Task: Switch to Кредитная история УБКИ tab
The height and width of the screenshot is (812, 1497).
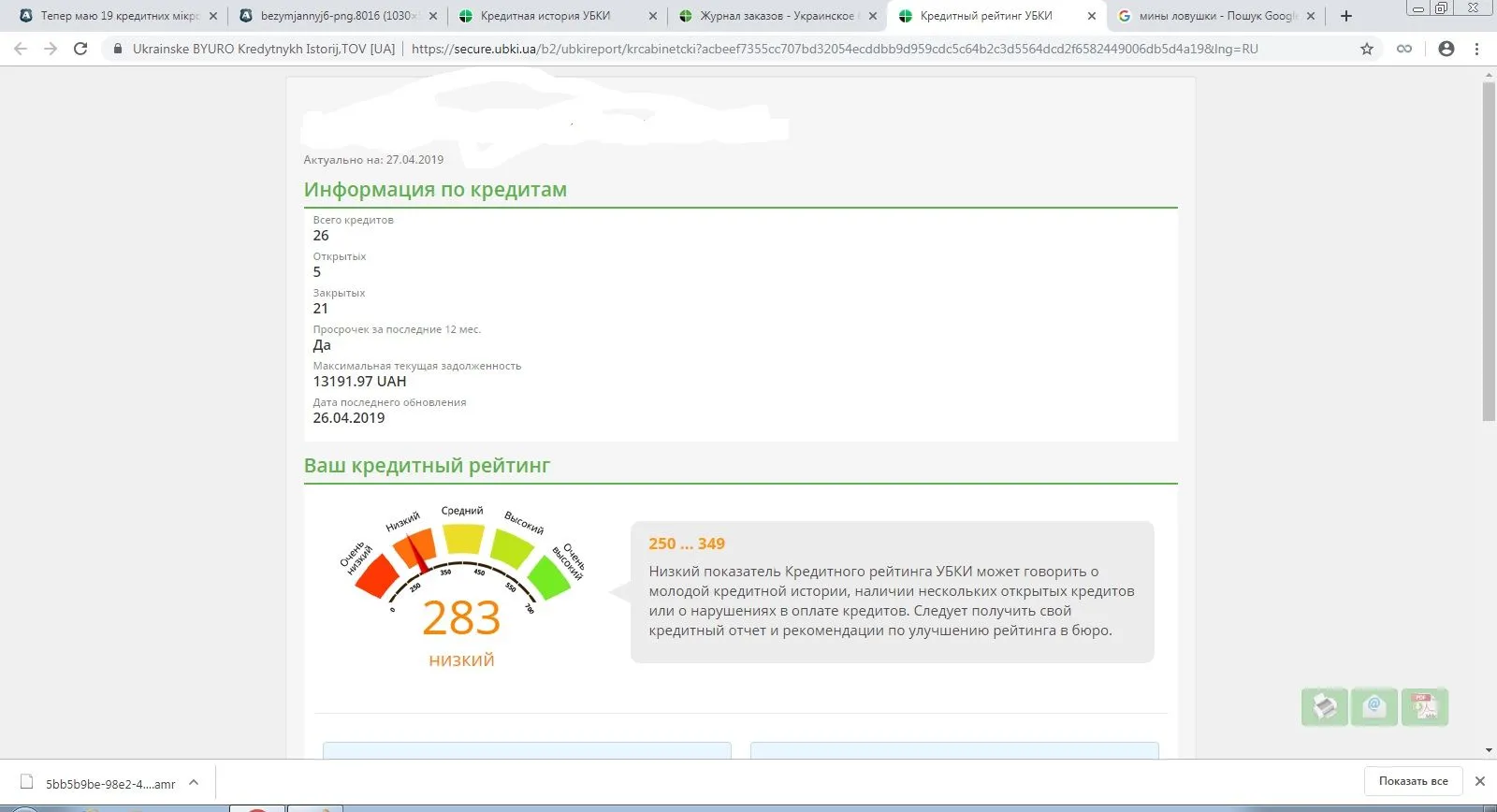Action: click(x=545, y=16)
